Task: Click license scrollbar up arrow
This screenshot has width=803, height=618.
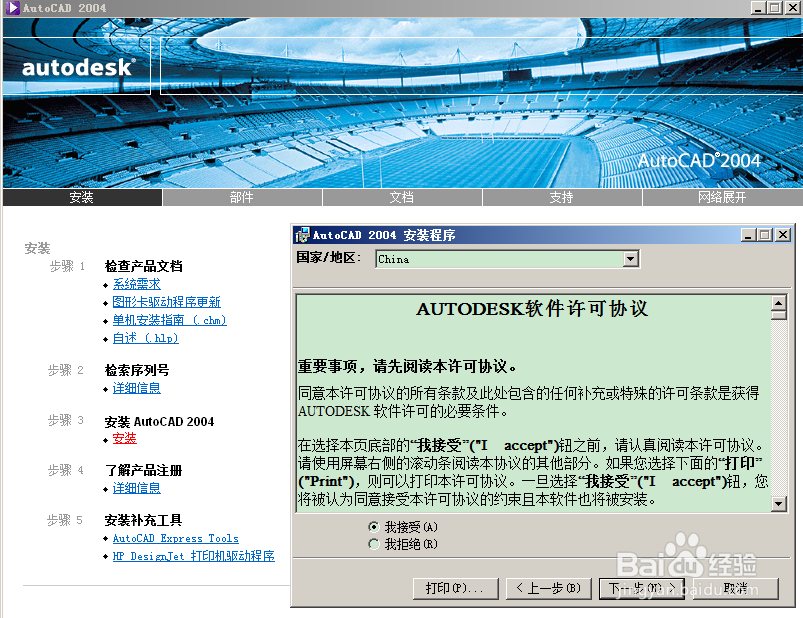Action: (778, 303)
